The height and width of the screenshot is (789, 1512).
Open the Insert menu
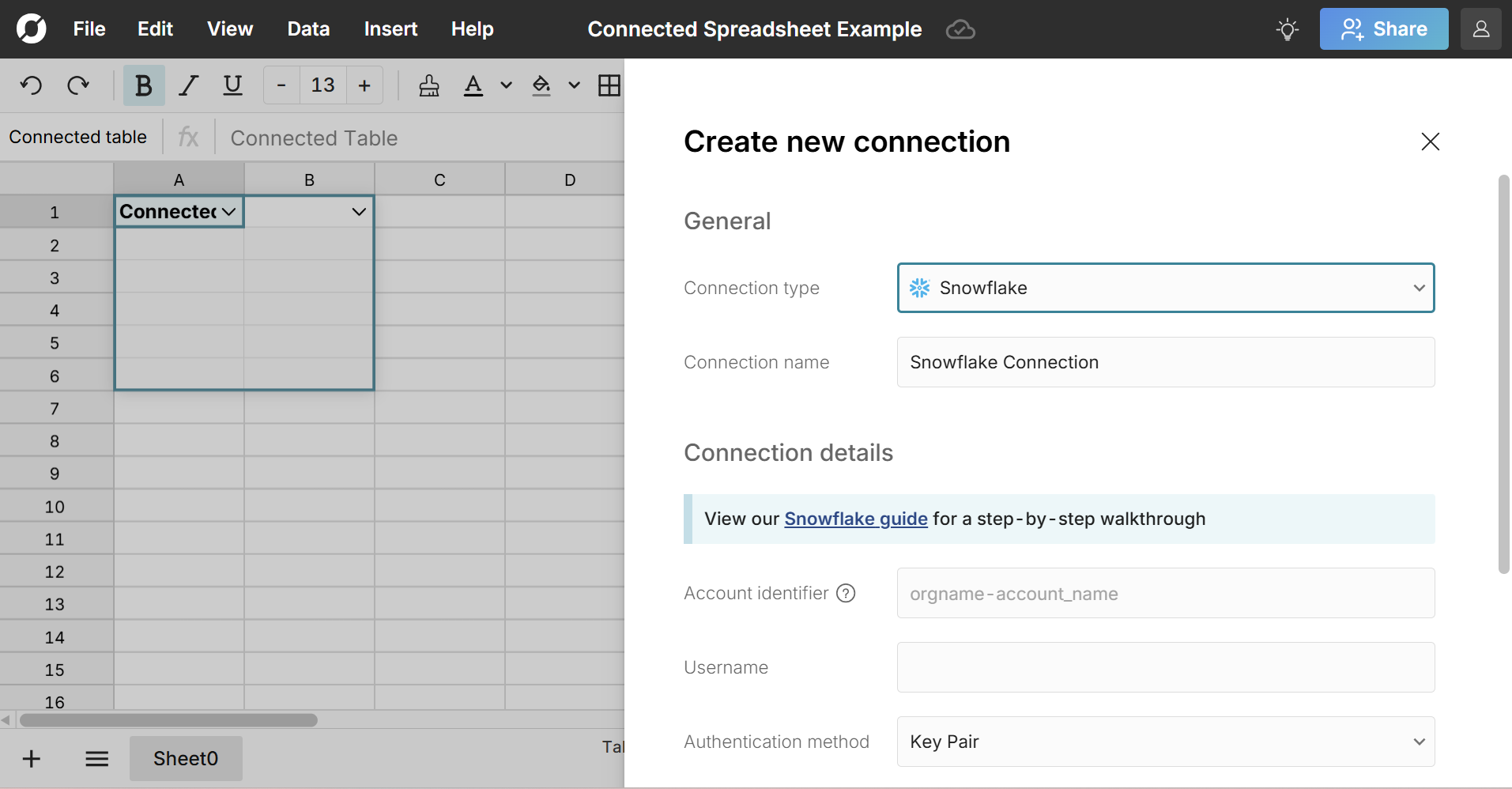(x=390, y=29)
